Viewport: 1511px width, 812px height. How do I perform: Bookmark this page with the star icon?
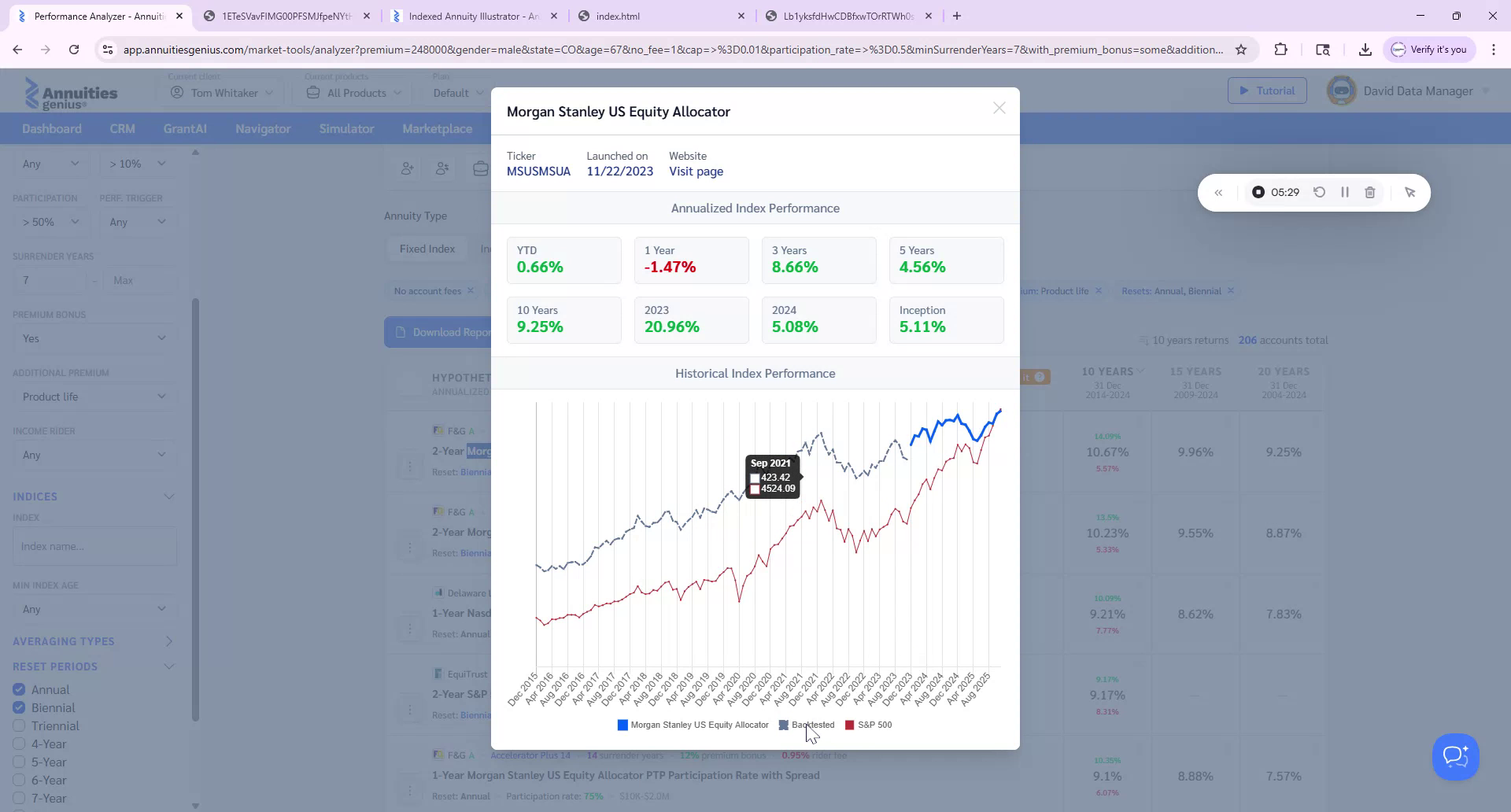(x=1241, y=50)
